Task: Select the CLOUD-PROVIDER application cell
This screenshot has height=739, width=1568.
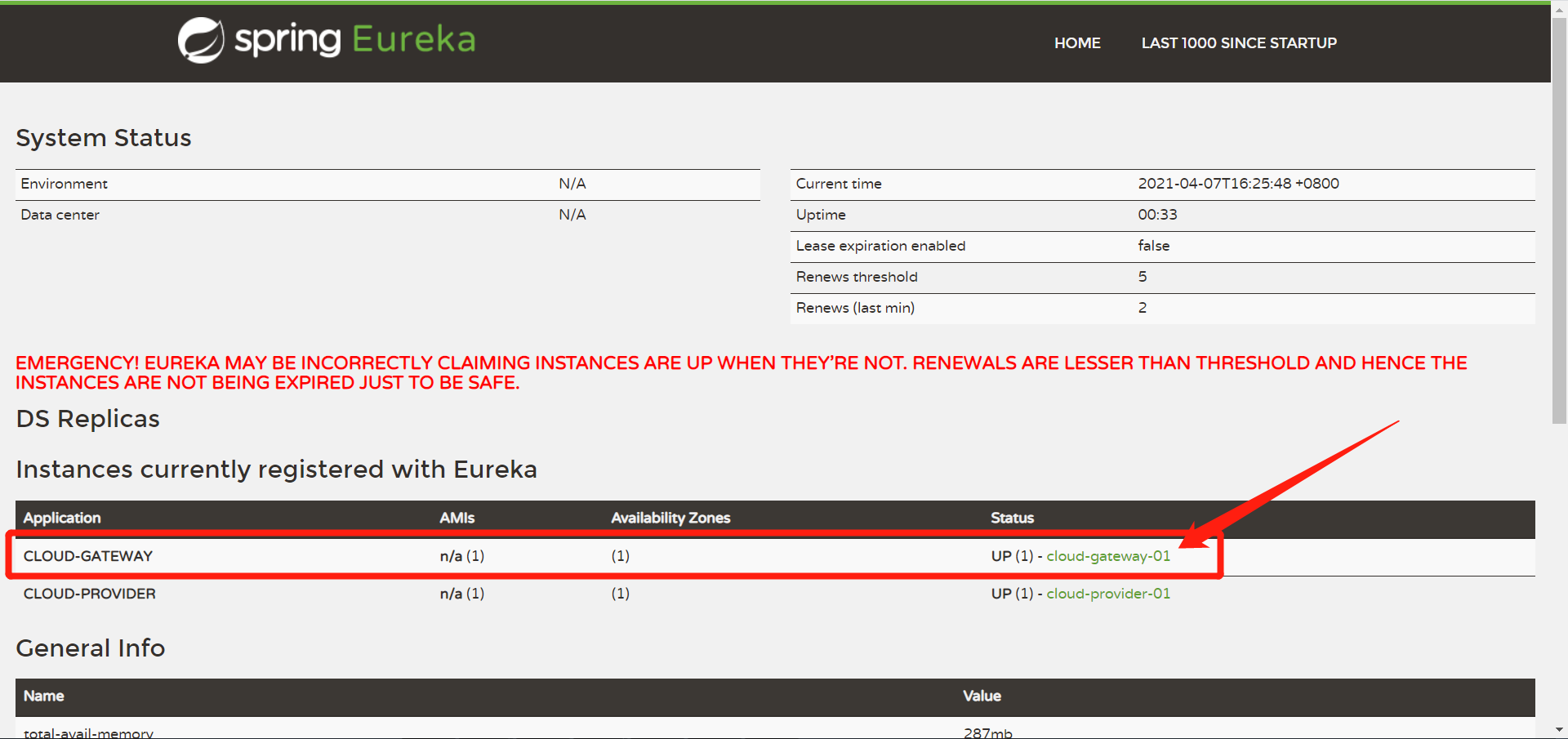Action: [x=90, y=594]
